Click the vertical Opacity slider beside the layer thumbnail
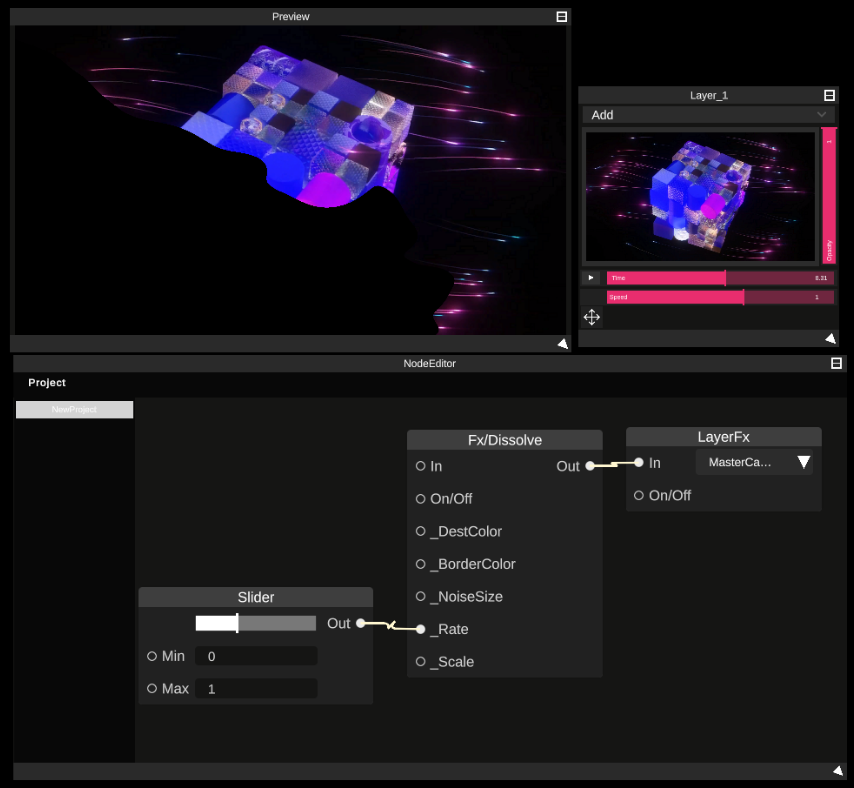 (827, 195)
